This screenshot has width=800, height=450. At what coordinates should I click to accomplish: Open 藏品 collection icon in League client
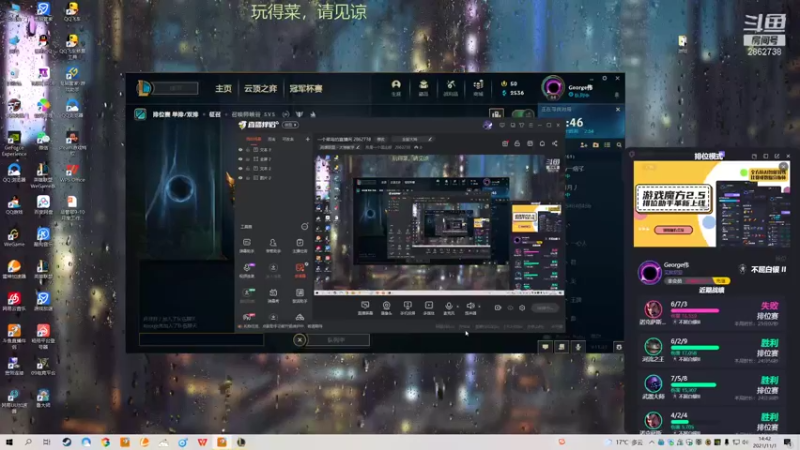423,88
